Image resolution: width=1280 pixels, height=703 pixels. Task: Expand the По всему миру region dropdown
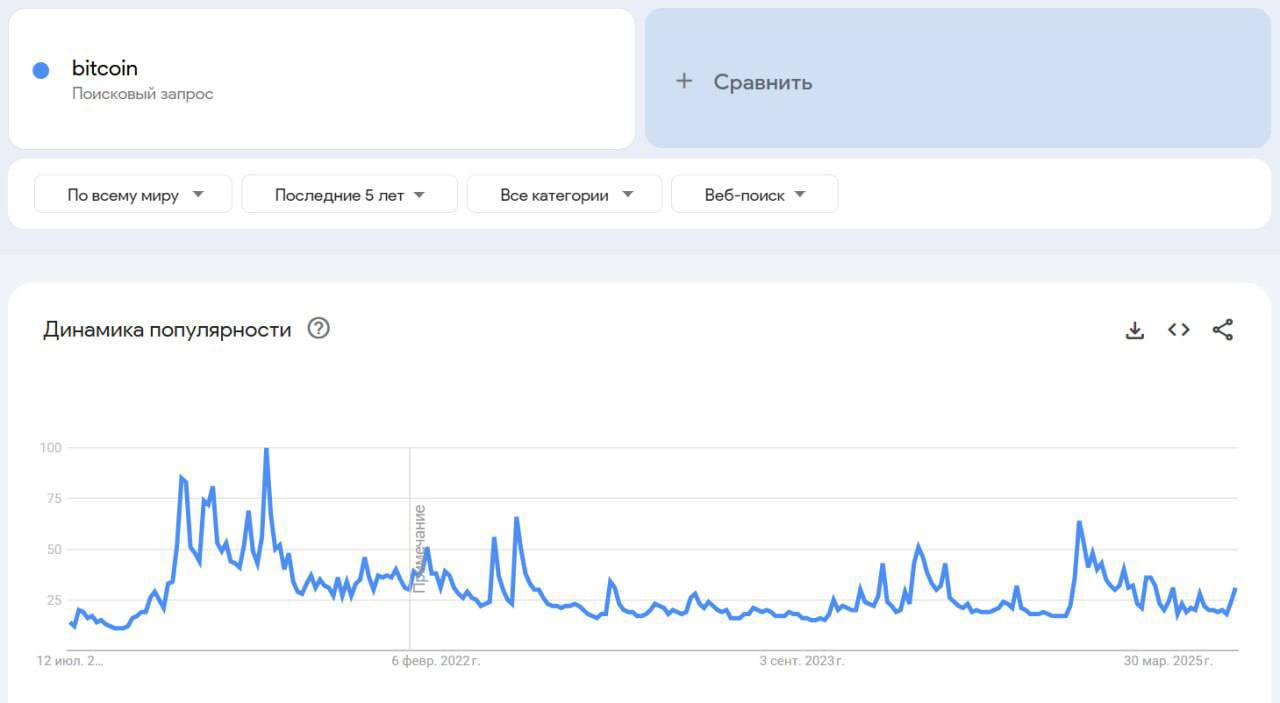point(133,194)
